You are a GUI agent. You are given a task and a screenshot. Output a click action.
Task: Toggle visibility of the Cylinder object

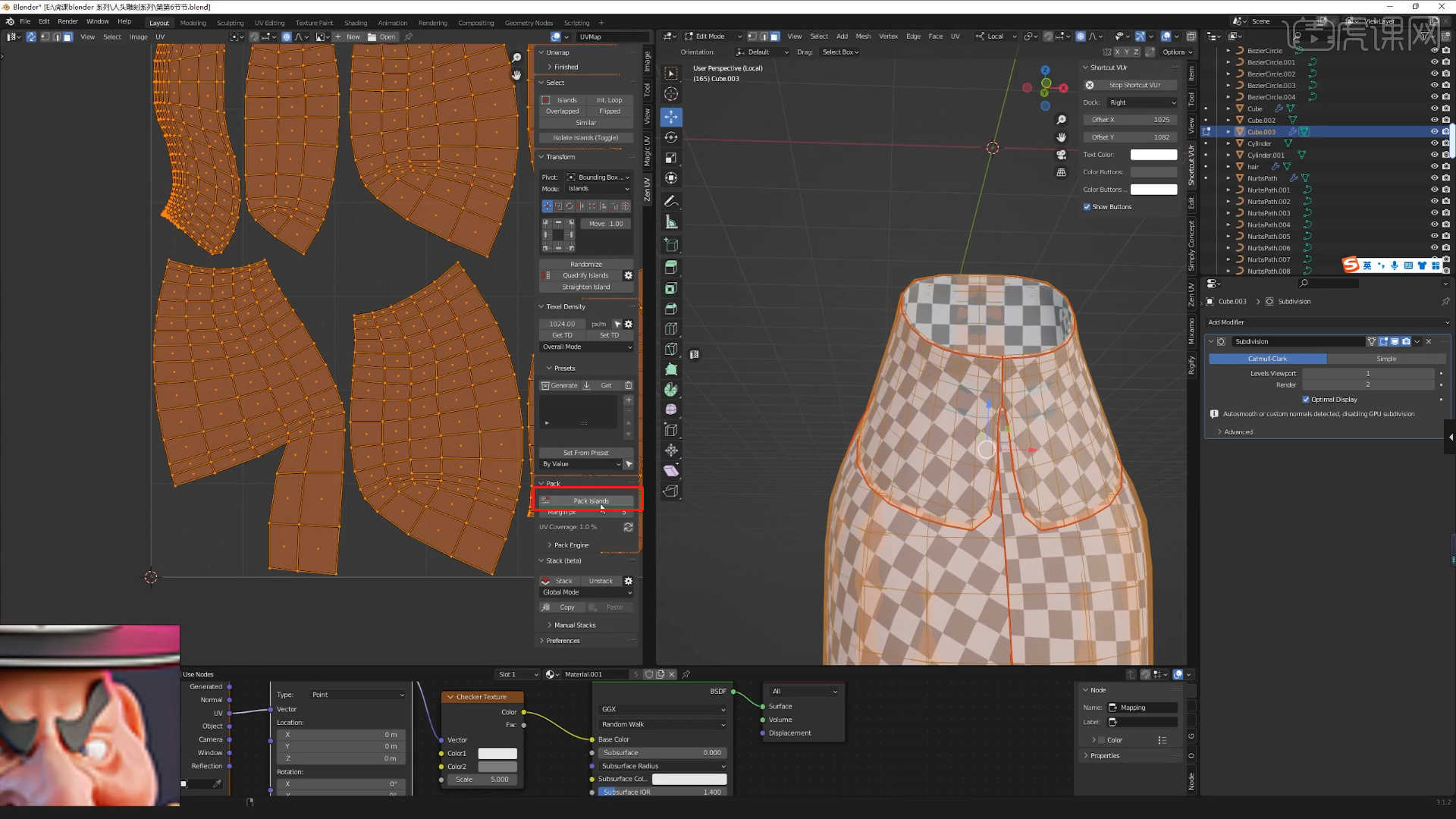(x=1434, y=143)
